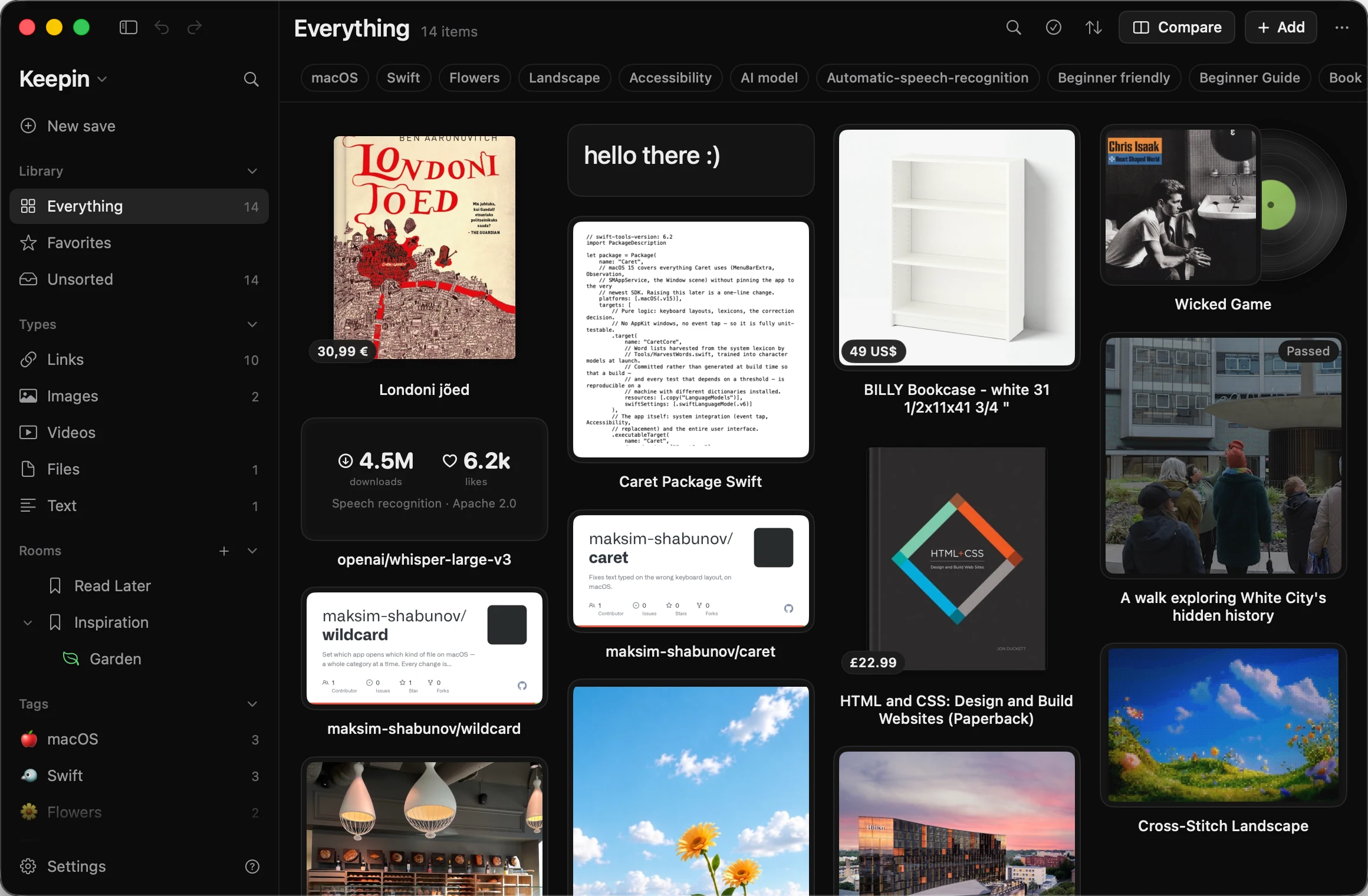The image size is (1368, 896).
Task: Open the hello there :) text note
Action: 690,160
